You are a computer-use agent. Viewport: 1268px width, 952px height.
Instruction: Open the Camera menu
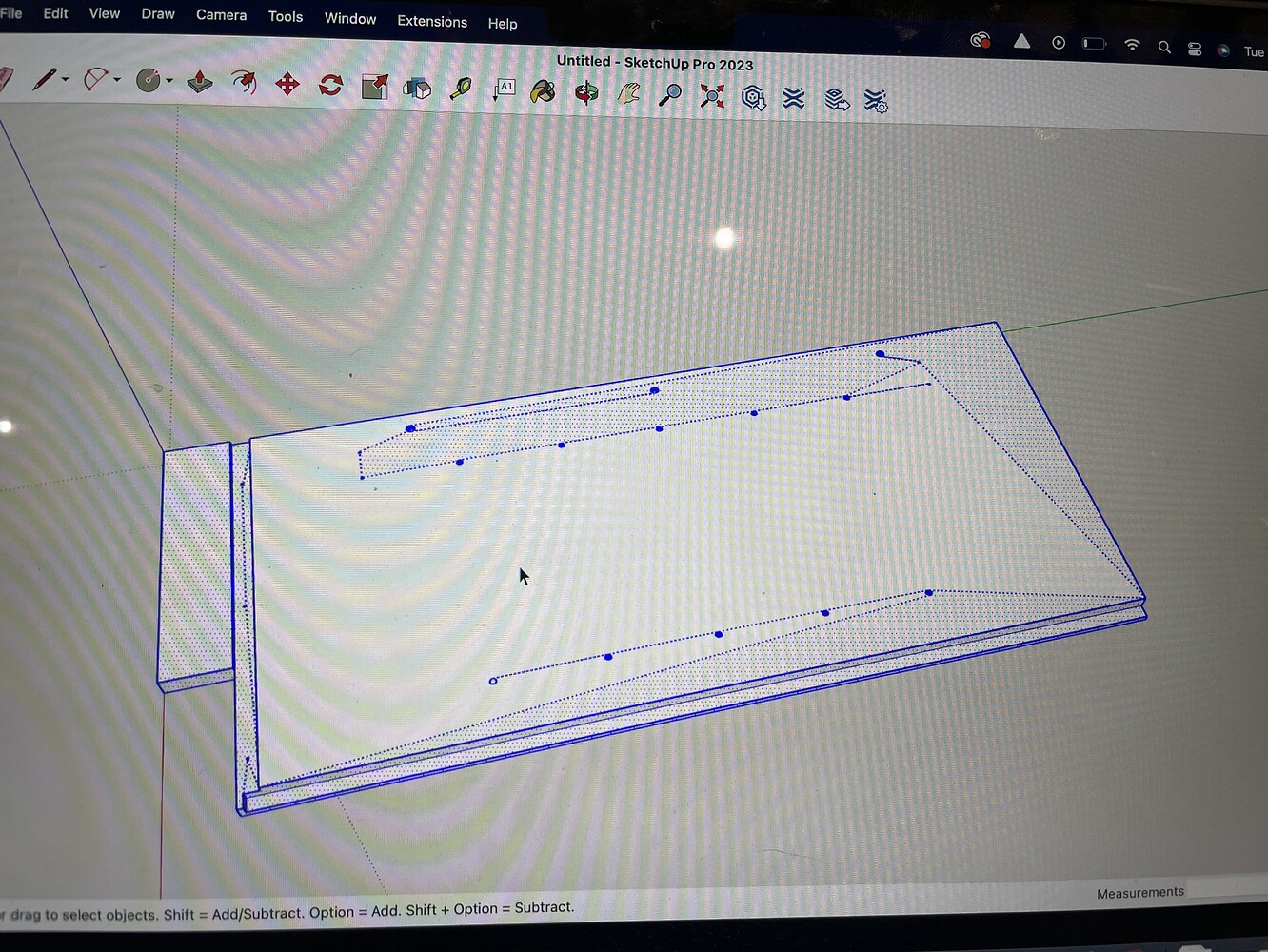pyautogui.click(x=221, y=15)
